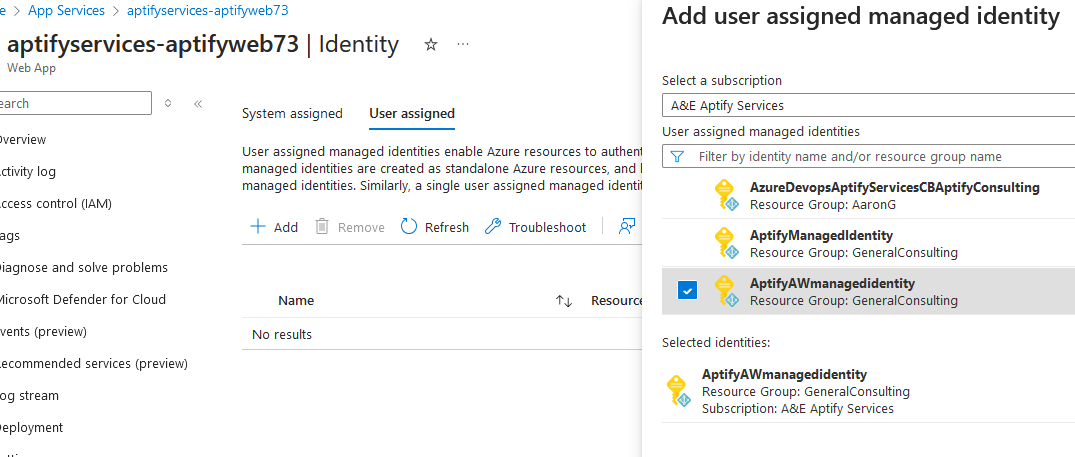Image resolution: width=1075 pixels, height=457 pixels.
Task: Open Activity log in sidebar
Action: click(27, 171)
